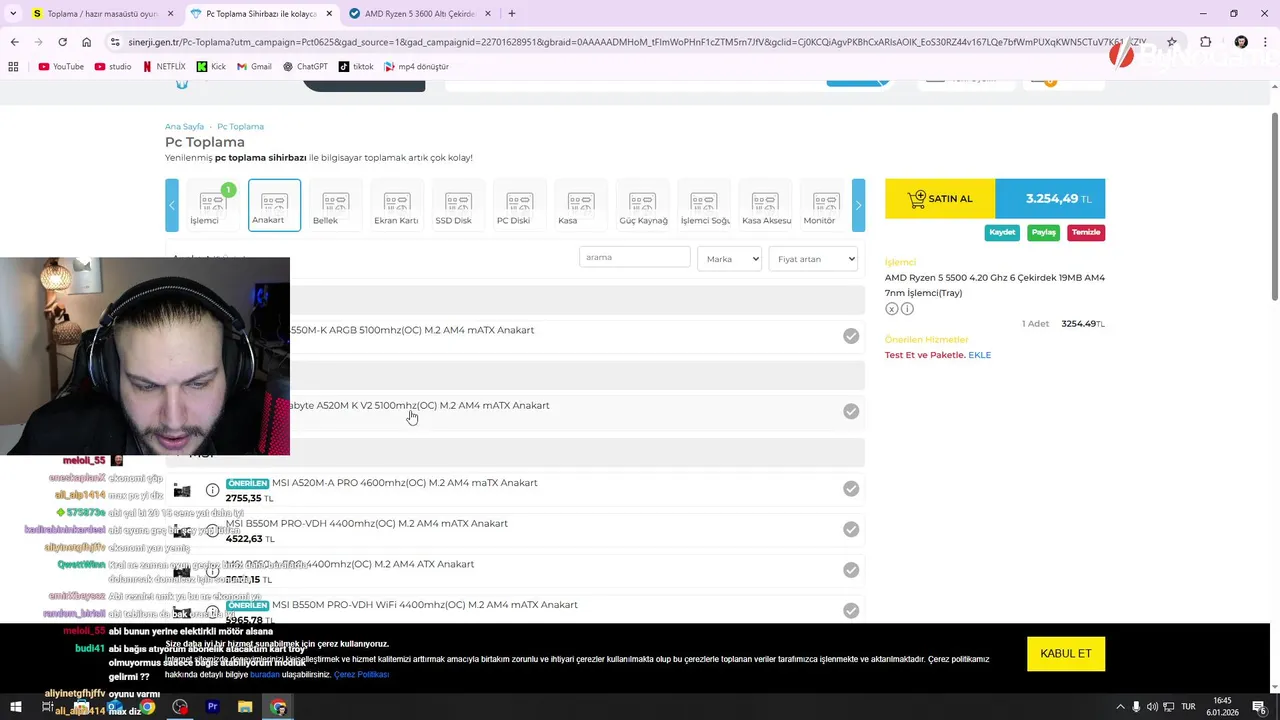Tick MSI B550M PRO-VDH WiFi checkmark

(x=851, y=610)
